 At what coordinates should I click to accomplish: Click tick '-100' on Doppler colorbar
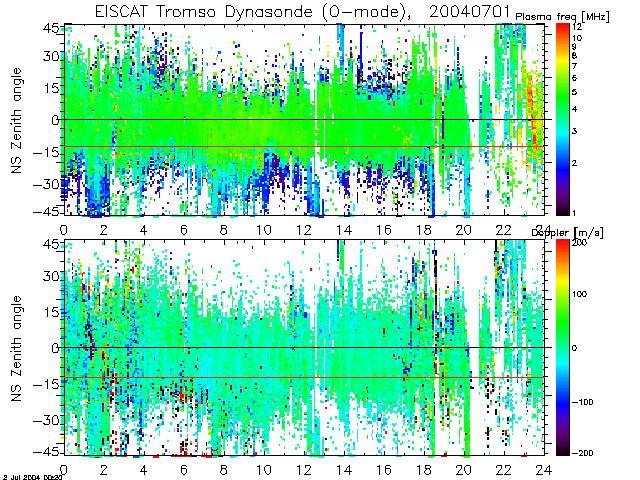(582, 402)
